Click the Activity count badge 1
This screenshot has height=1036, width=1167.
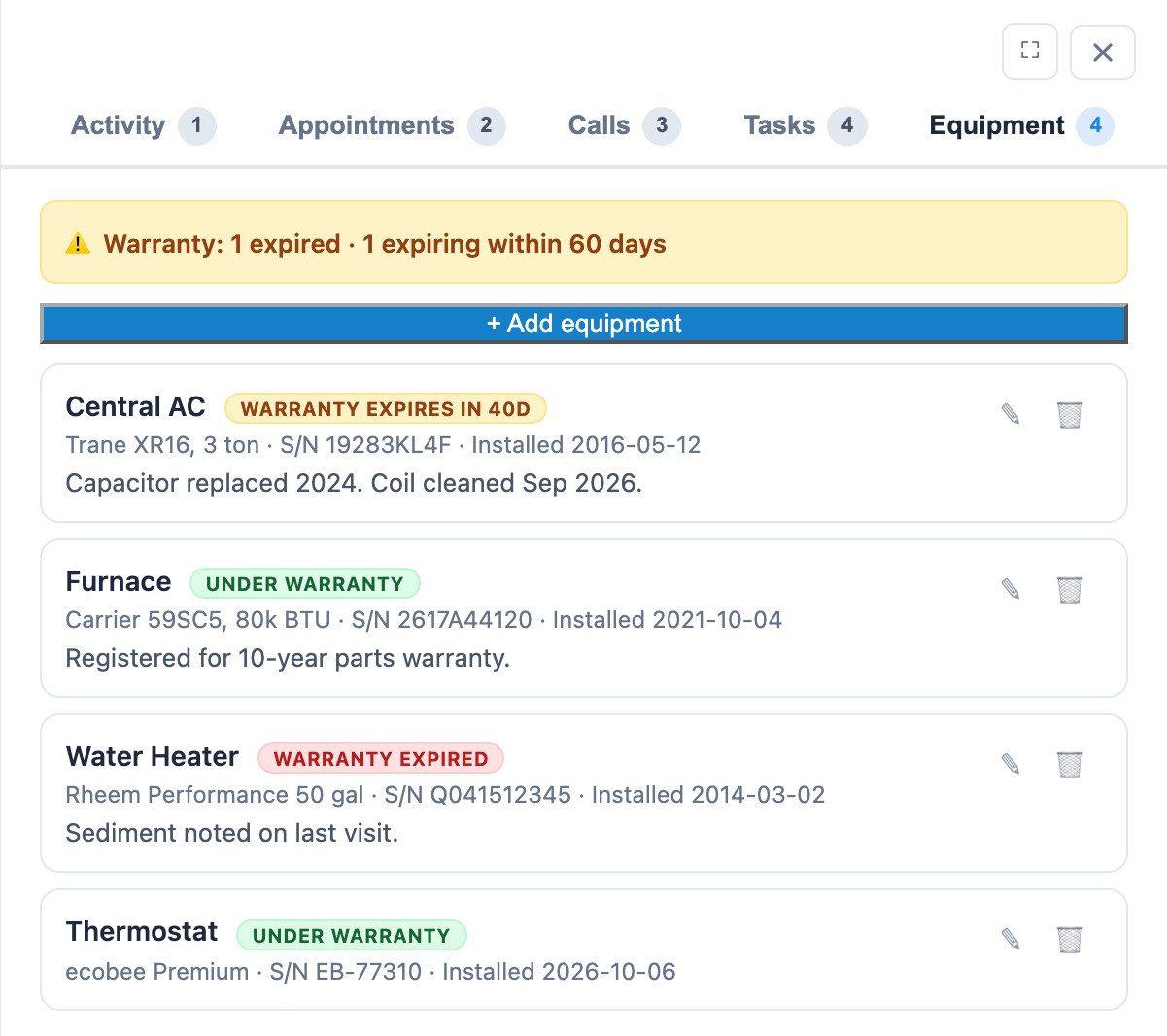coord(196,125)
